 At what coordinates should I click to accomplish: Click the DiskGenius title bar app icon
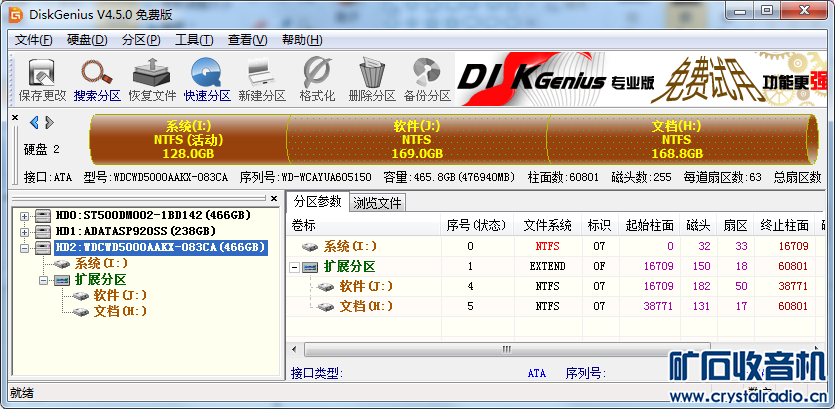[x=15, y=15]
